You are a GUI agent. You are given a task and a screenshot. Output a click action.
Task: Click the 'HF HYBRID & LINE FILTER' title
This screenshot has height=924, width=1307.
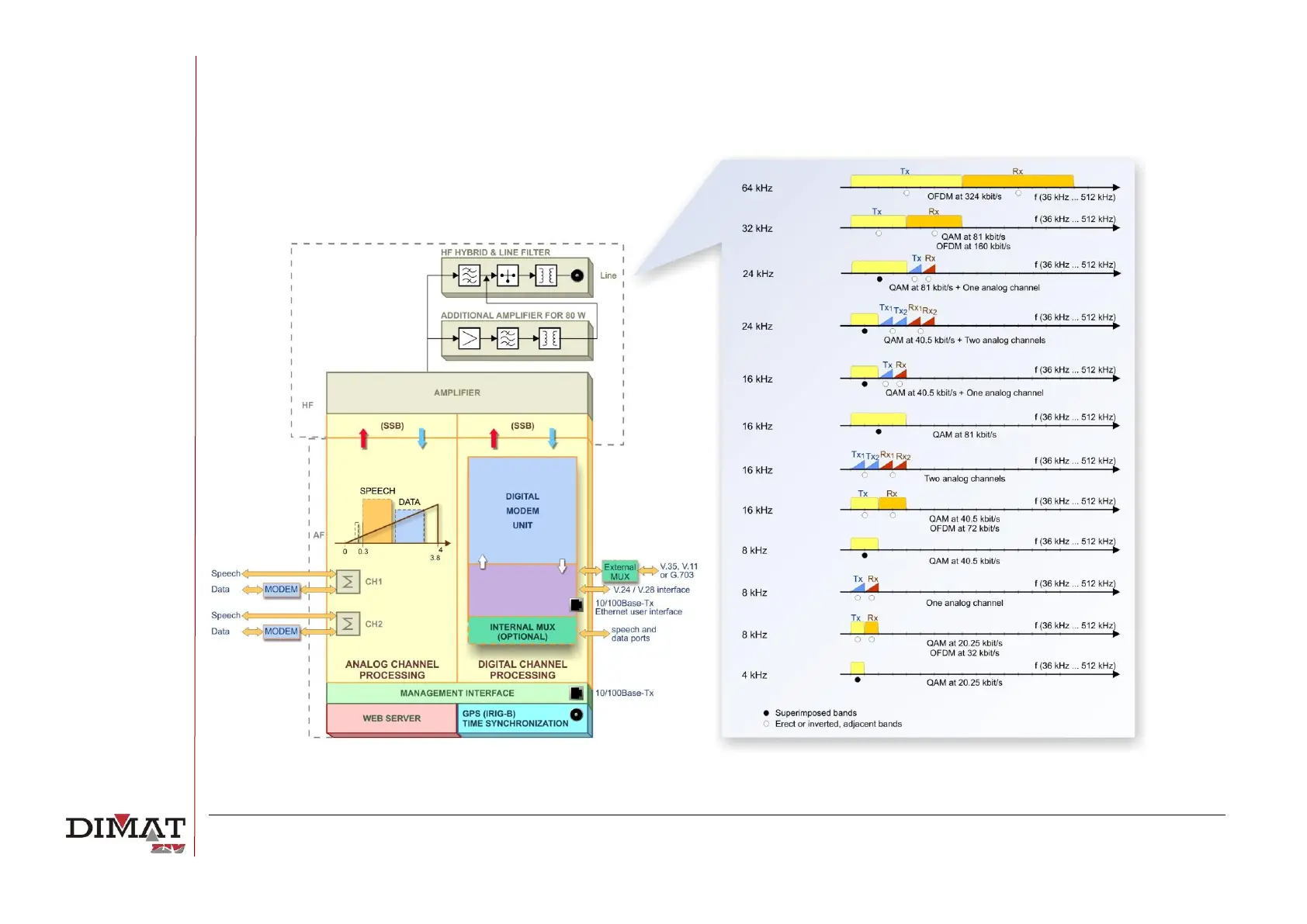click(x=495, y=252)
